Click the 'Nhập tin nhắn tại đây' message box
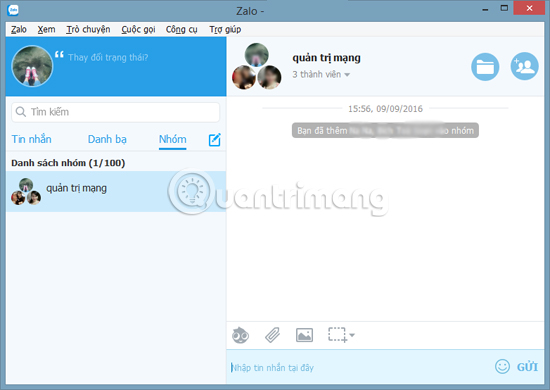The height and width of the screenshot is (390, 550). coord(360,367)
